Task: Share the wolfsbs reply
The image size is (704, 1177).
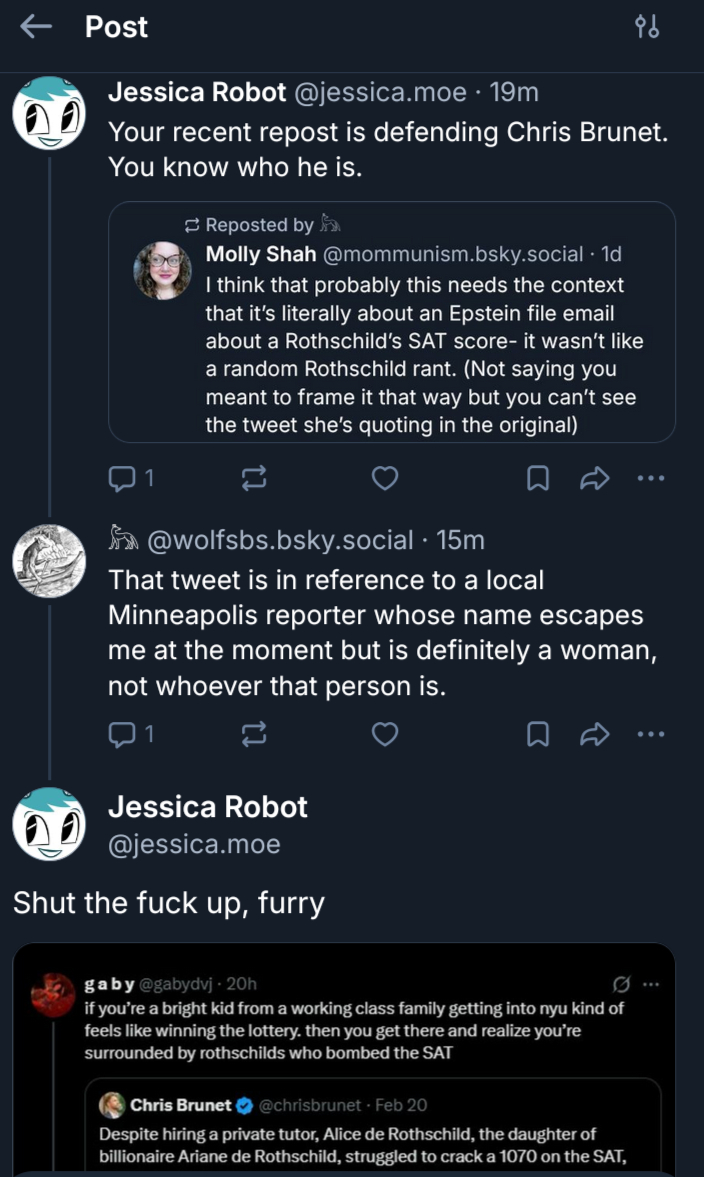Action: pyautogui.click(x=594, y=735)
